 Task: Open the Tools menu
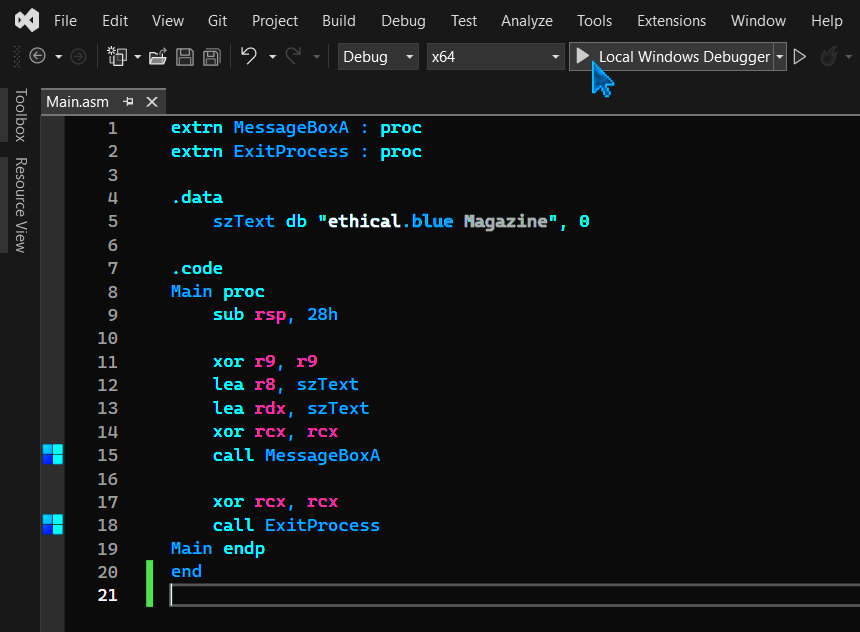[x=594, y=21]
